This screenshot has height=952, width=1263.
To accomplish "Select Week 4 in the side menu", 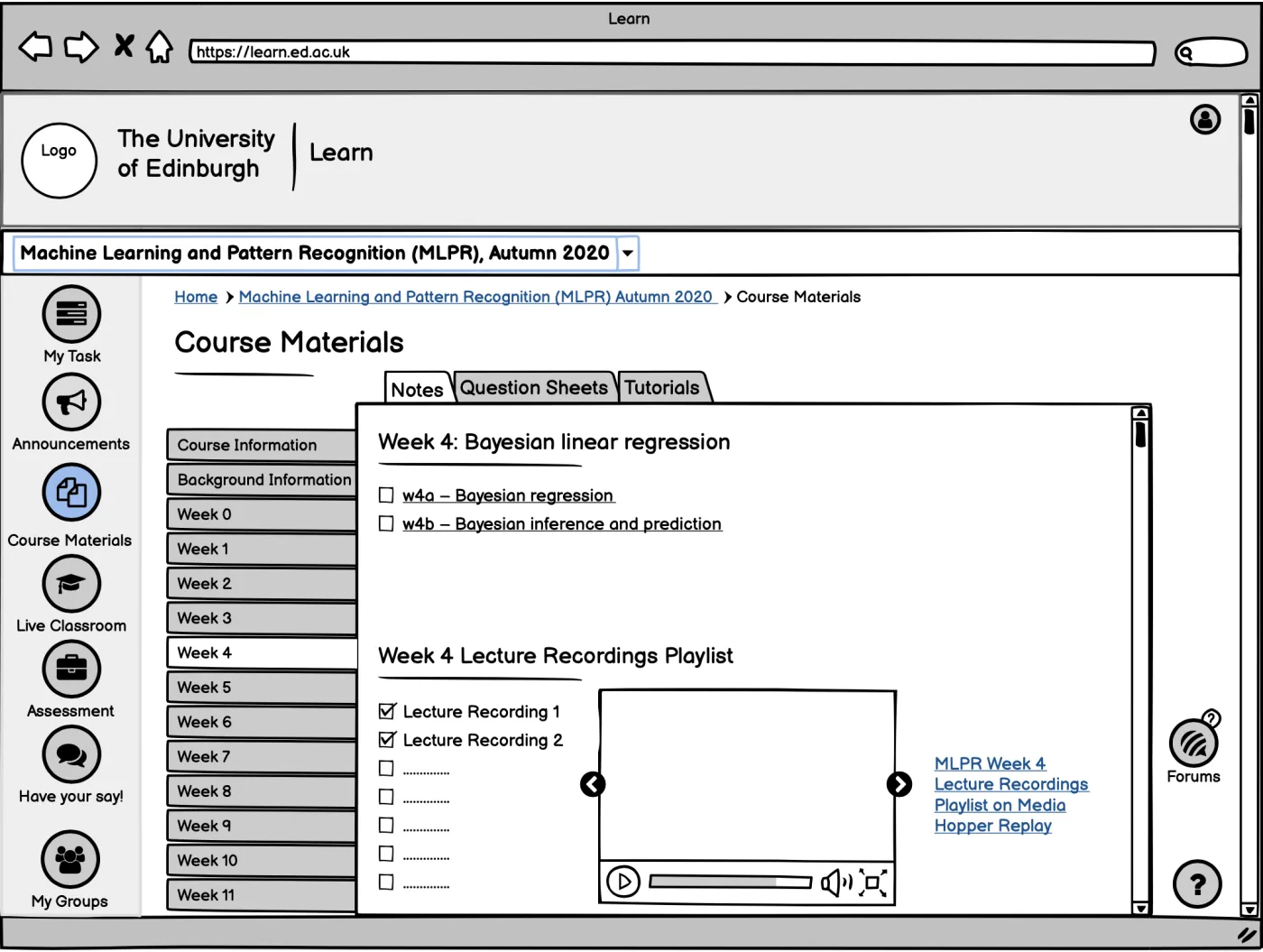I will click(x=262, y=652).
